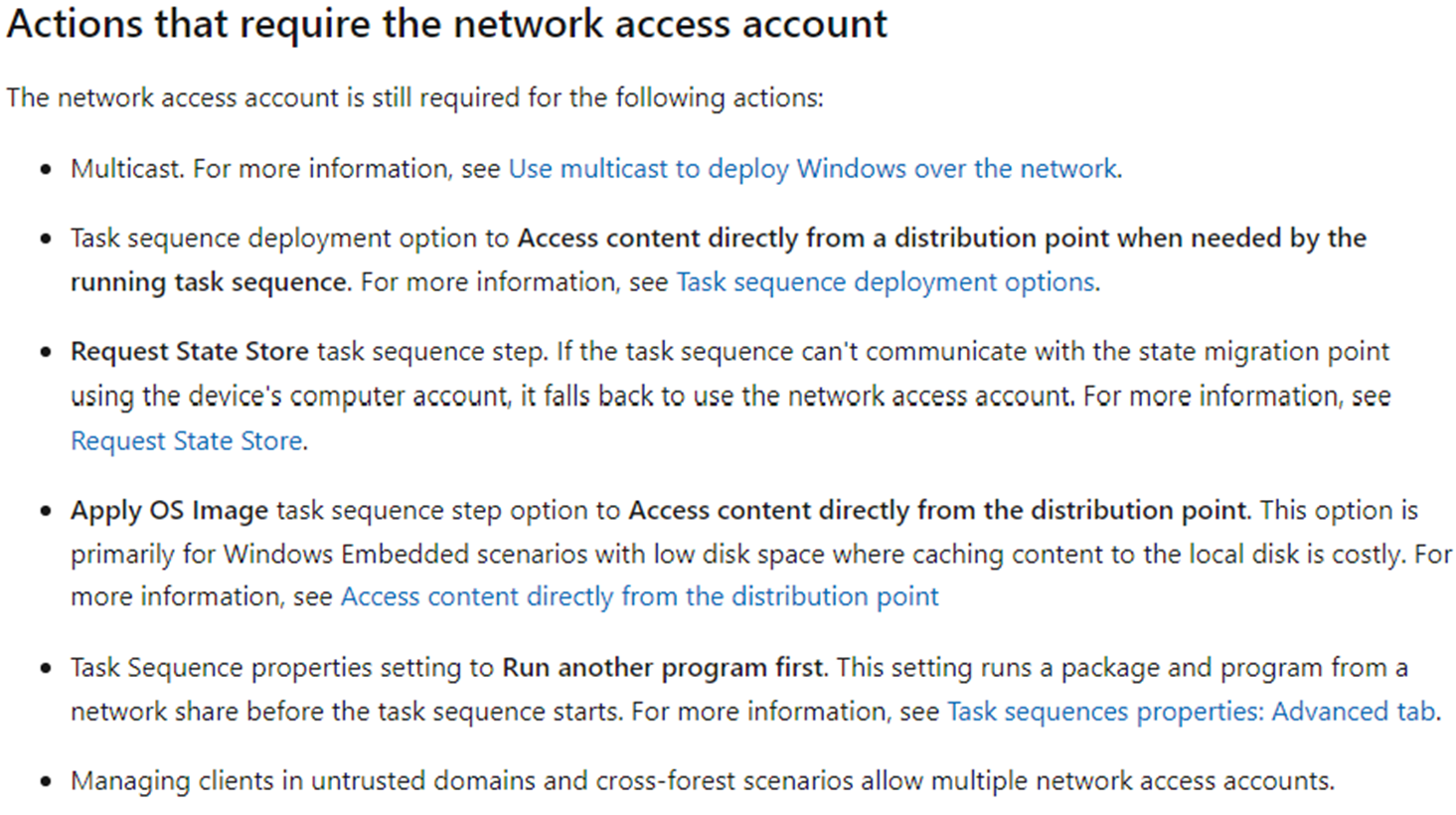Click the word Multicast in first bullet
The height and width of the screenshot is (815, 1456).
126,169
